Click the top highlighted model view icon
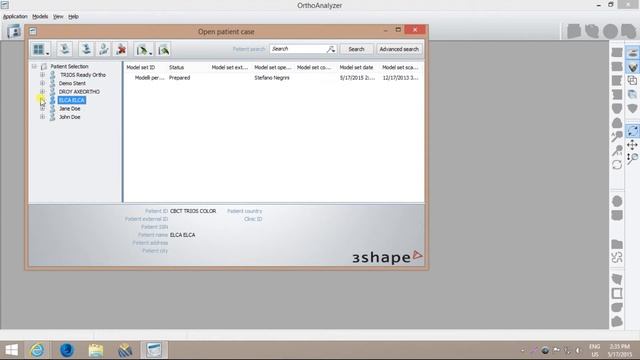 pyautogui.click(x=633, y=53)
